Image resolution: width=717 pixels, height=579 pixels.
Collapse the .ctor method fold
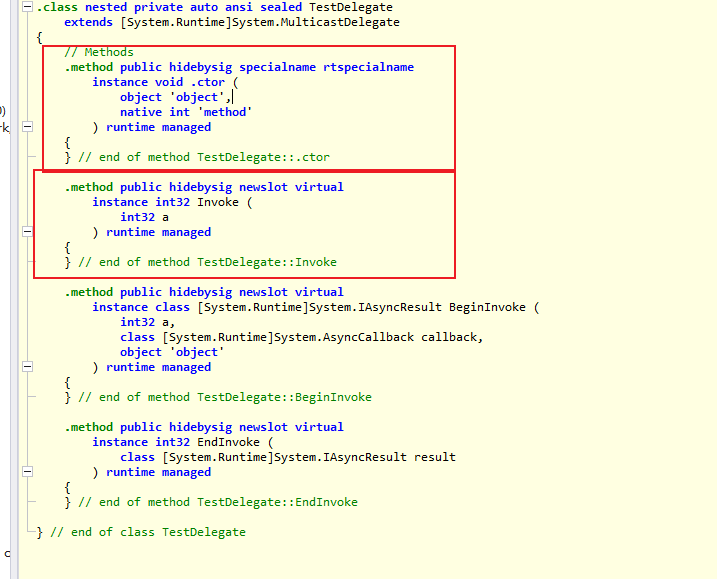pos(27,127)
